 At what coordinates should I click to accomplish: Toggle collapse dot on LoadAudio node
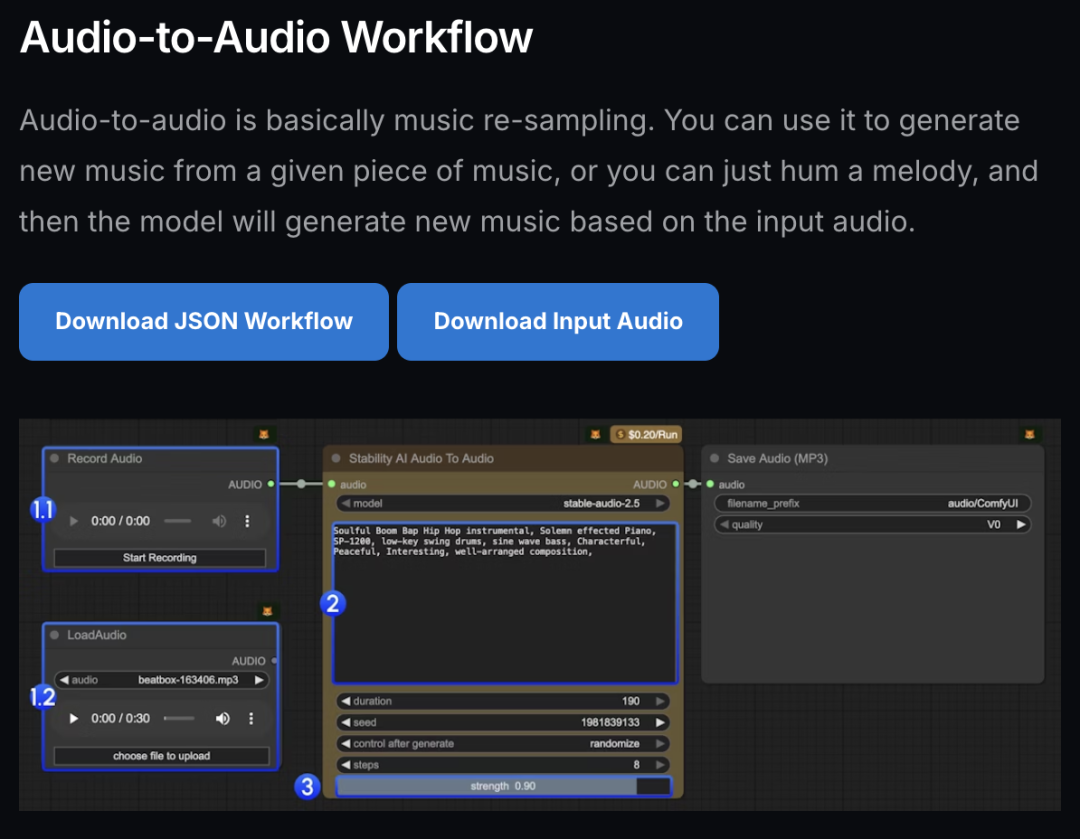pyautogui.click(x=54, y=634)
